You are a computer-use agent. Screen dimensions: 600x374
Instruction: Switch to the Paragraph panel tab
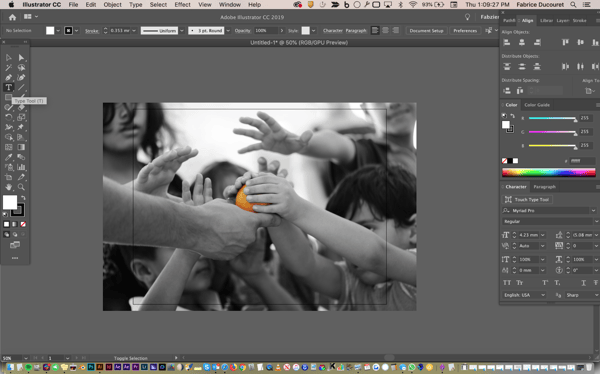544,187
